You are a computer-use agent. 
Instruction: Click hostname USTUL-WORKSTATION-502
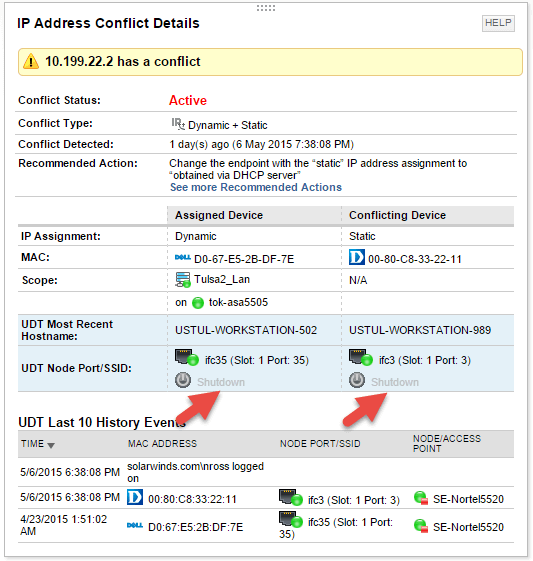(x=246, y=330)
